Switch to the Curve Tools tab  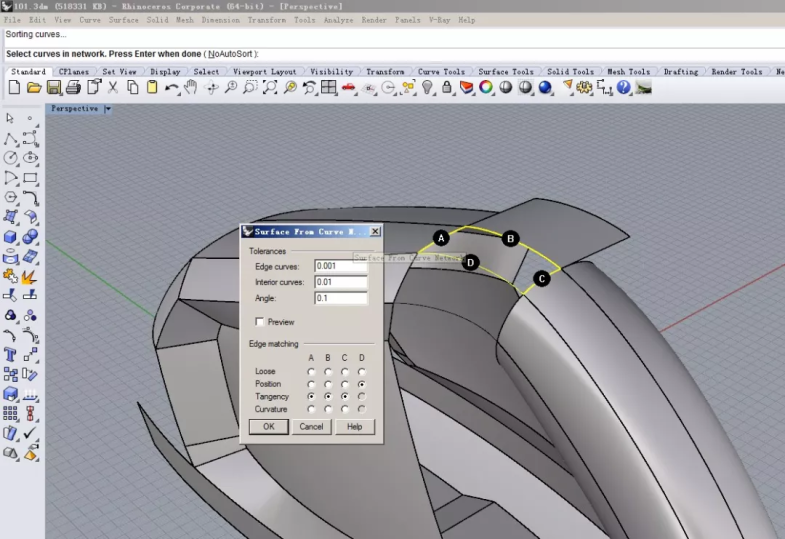[x=441, y=72]
